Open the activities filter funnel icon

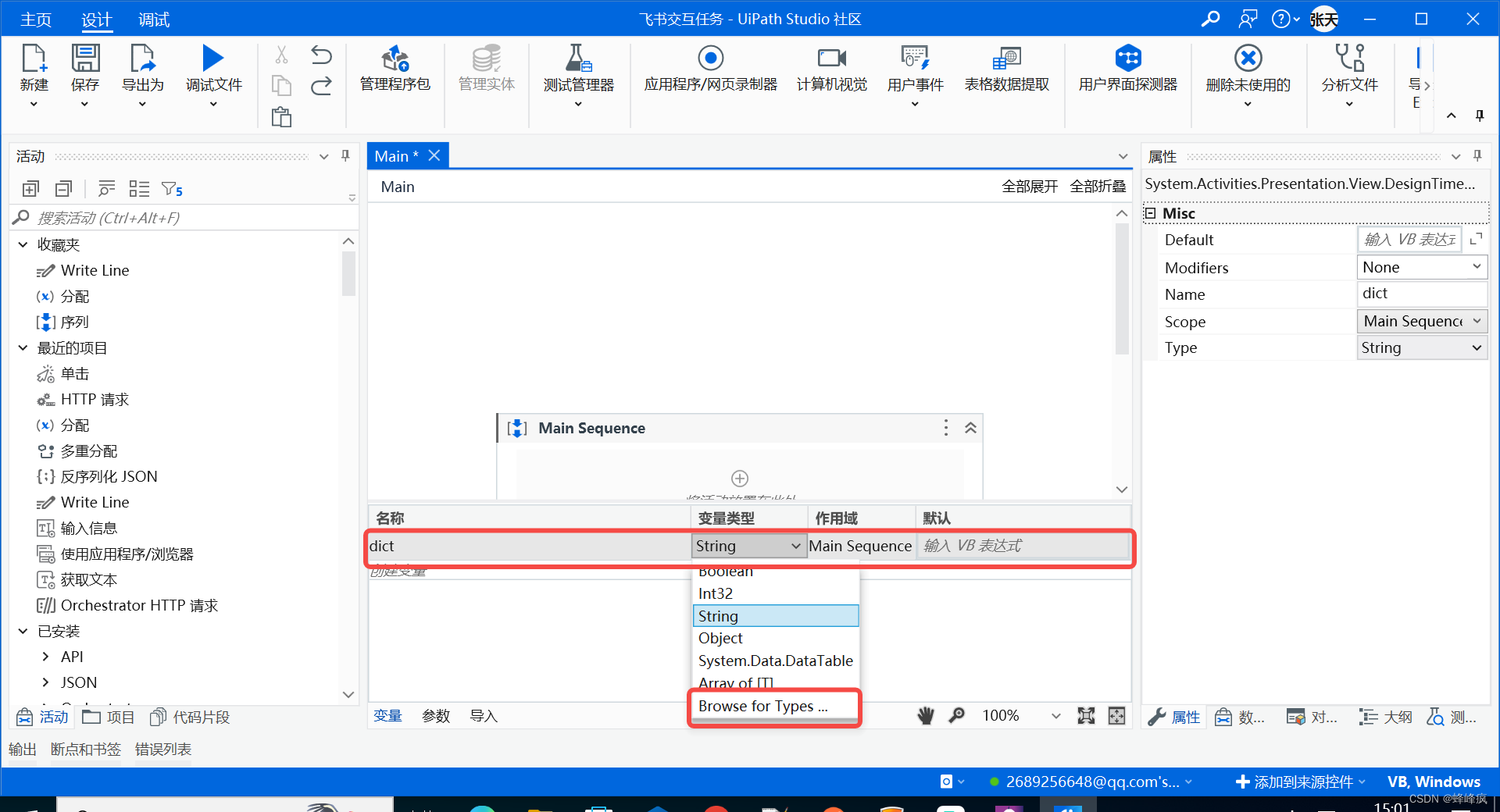(171, 188)
